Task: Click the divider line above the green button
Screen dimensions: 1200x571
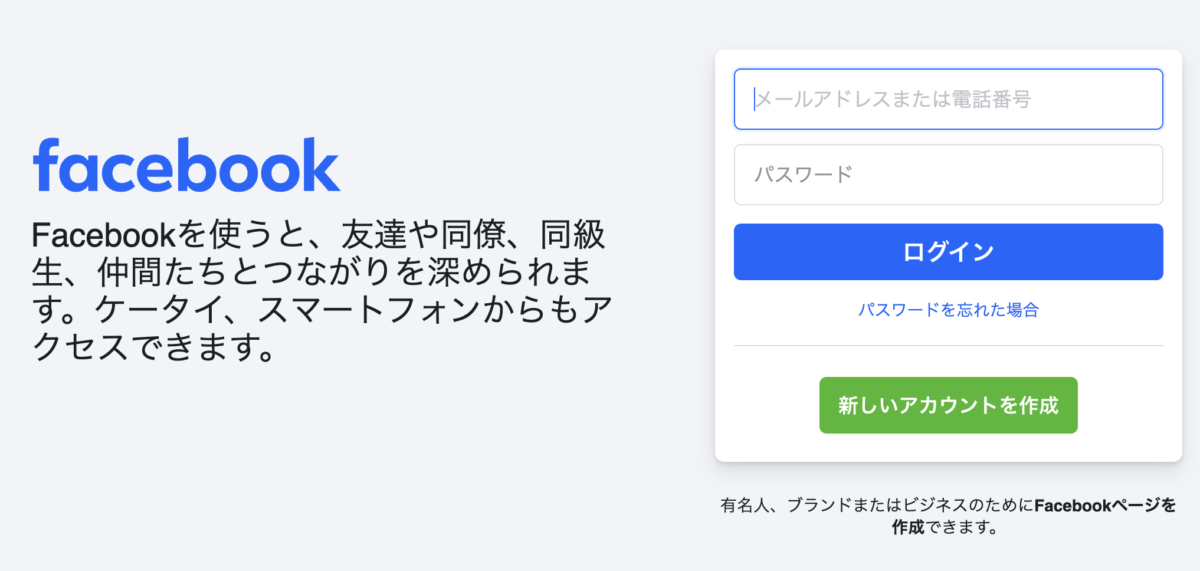Action: (x=948, y=346)
